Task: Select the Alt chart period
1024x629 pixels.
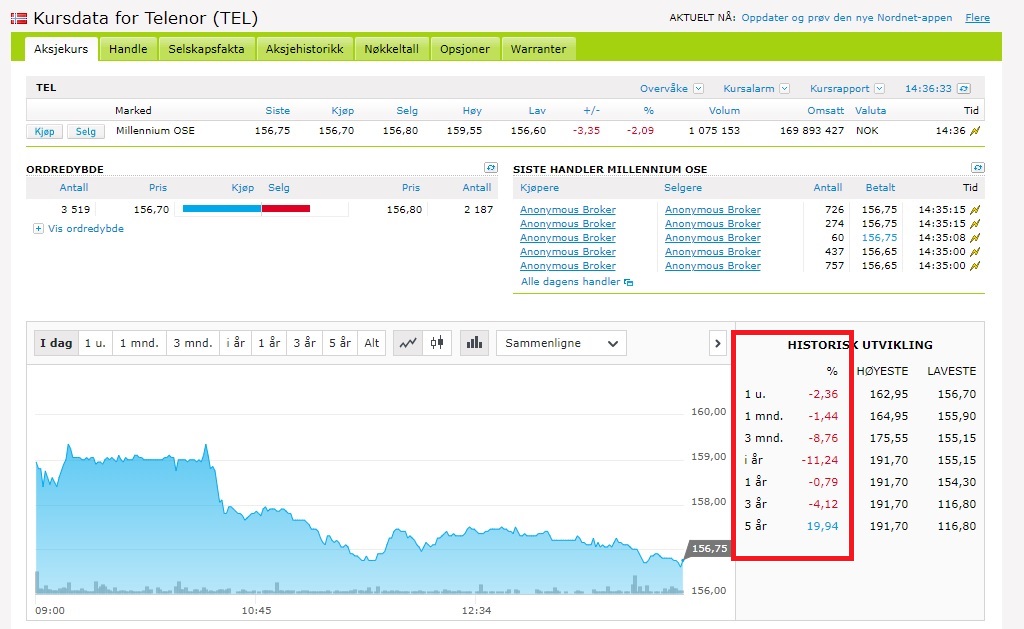Action: pyautogui.click(x=372, y=343)
